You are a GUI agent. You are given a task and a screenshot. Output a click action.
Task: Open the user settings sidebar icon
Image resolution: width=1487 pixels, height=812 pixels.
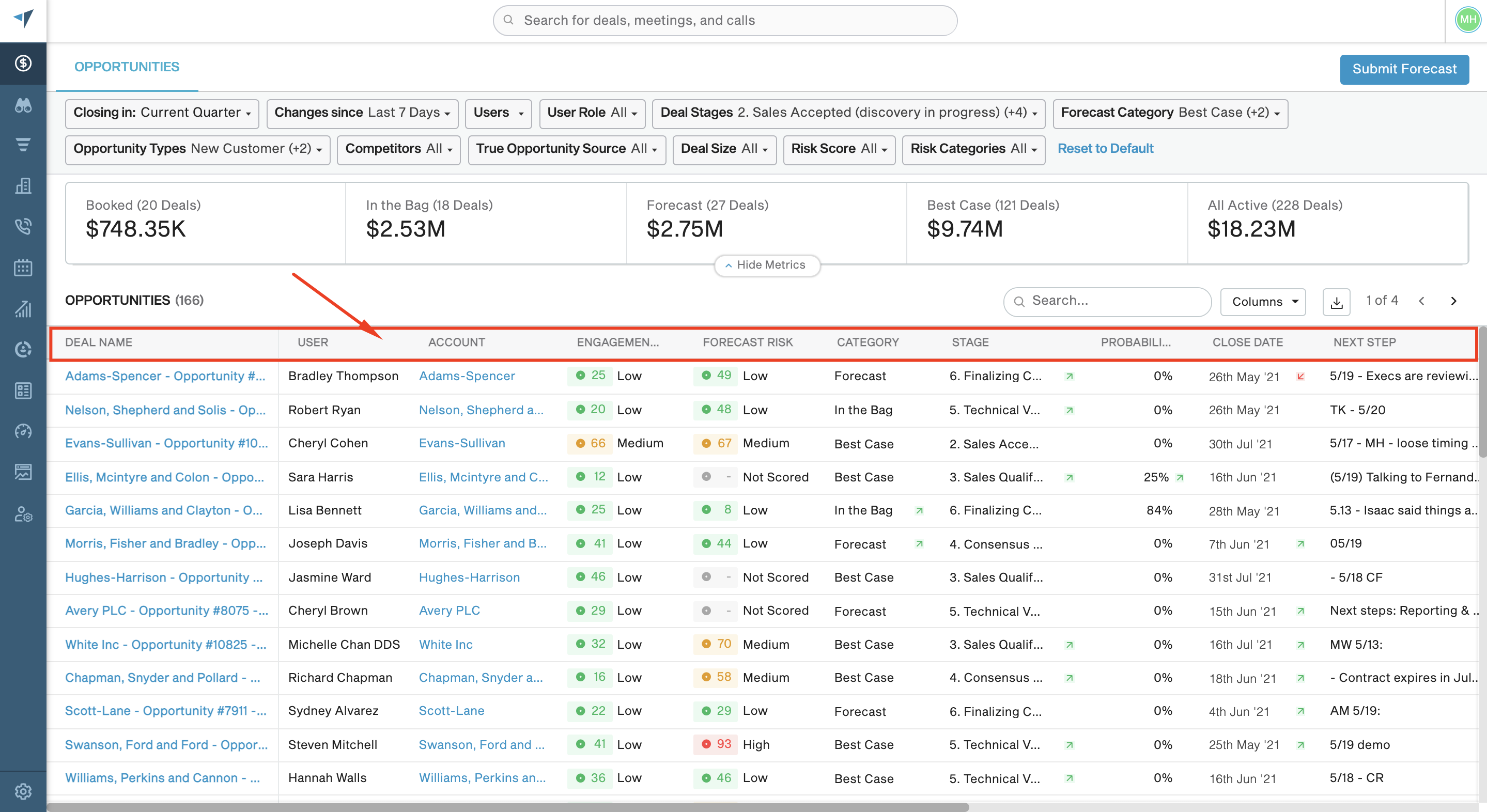23,513
